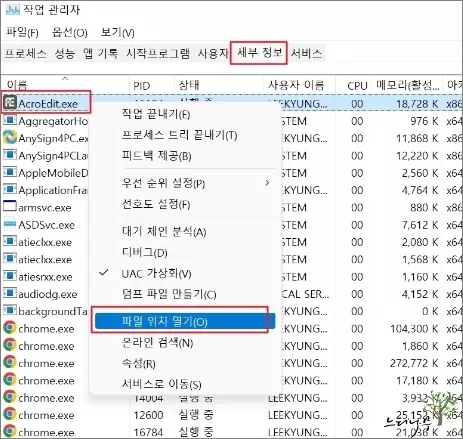Click the PID 16784 cell
The width and height of the screenshot is (463, 439).
[148, 433]
